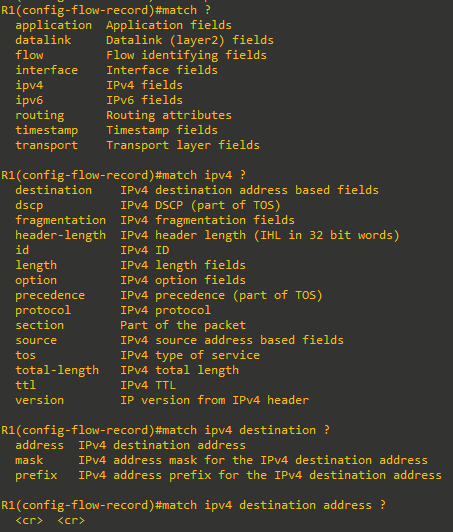Select the 'prefix' keyword under destination

point(36,475)
